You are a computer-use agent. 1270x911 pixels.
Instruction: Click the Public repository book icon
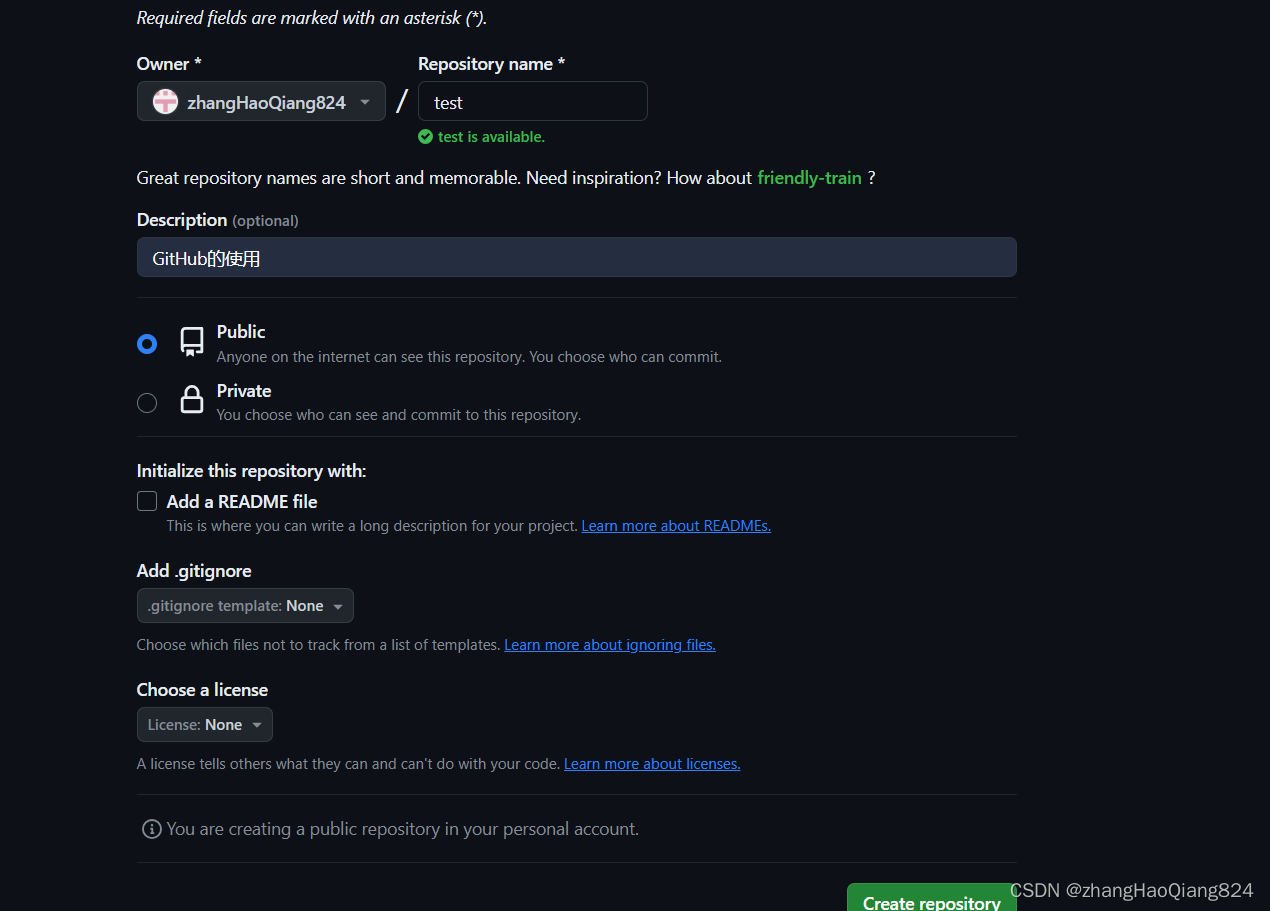[x=192, y=342]
